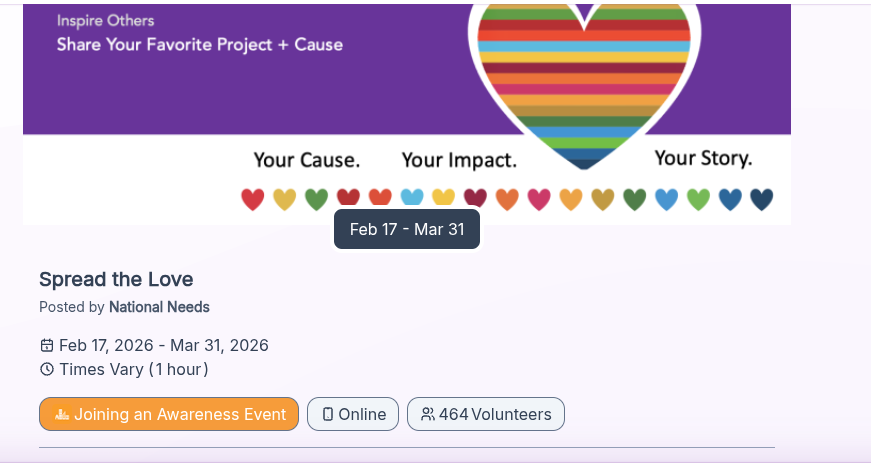Image resolution: width=871 pixels, height=463 pixels.
Task: Click the phone icon in the Online badge
Action: coord(327,414)
